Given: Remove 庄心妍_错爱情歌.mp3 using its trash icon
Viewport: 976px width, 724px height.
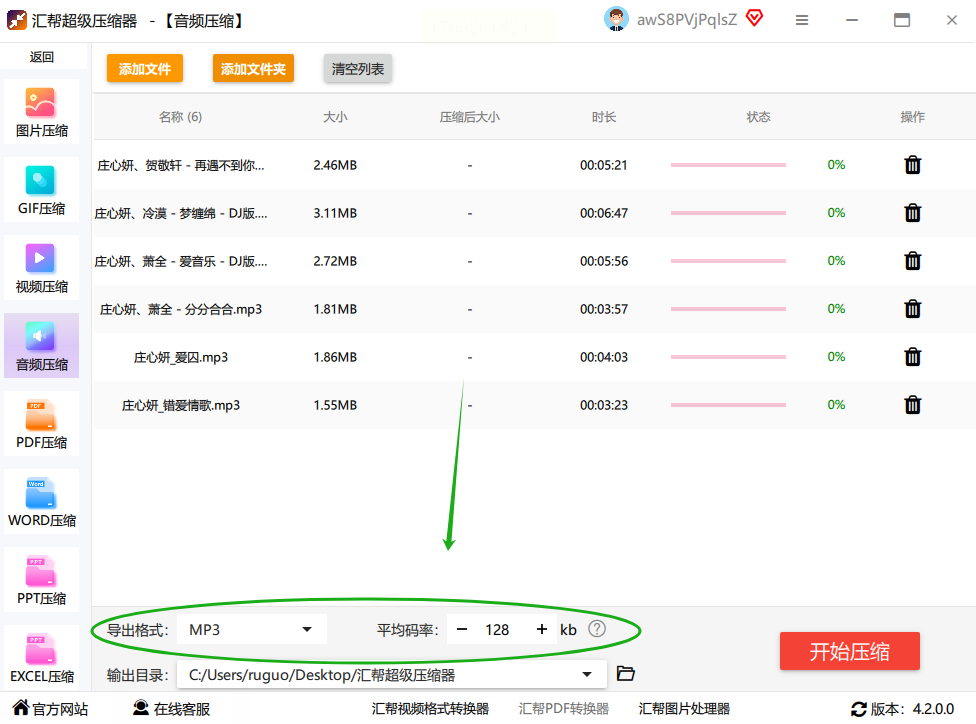Looking at the screenshot, I should pyautogui.click(x=913, y=405).
